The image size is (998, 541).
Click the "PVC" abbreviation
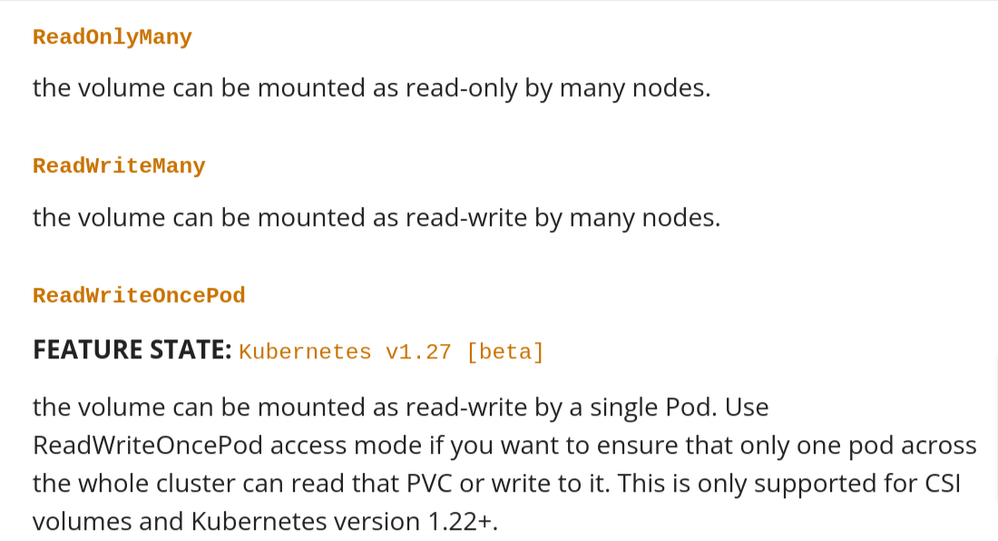(x=428, y=483)
